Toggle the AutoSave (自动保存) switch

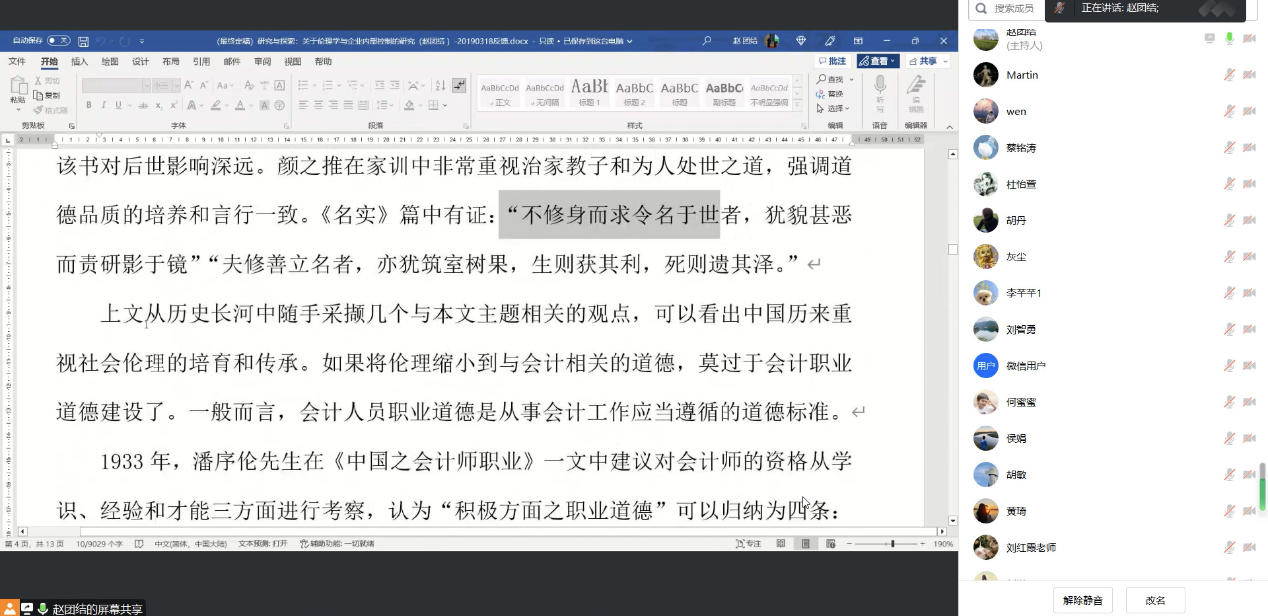coord(58,41)
